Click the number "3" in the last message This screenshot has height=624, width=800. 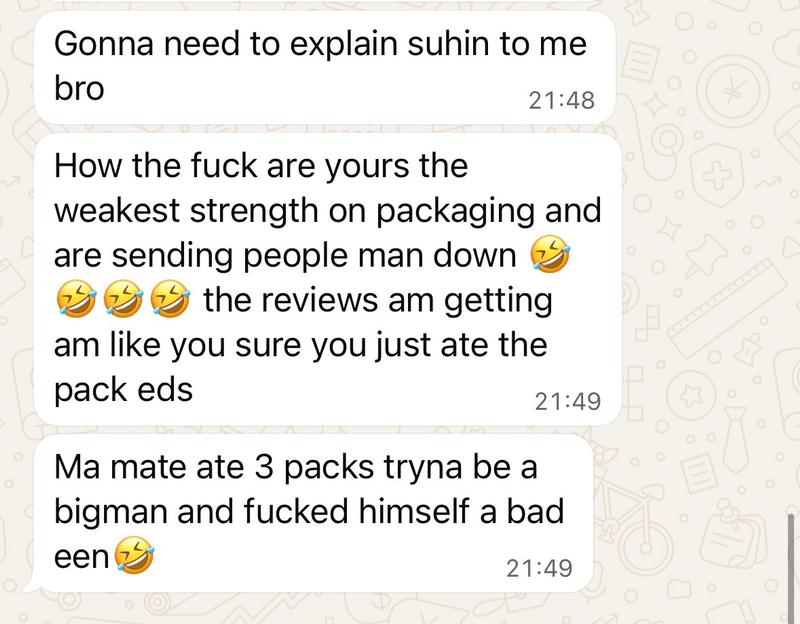(x=264, y=467)
